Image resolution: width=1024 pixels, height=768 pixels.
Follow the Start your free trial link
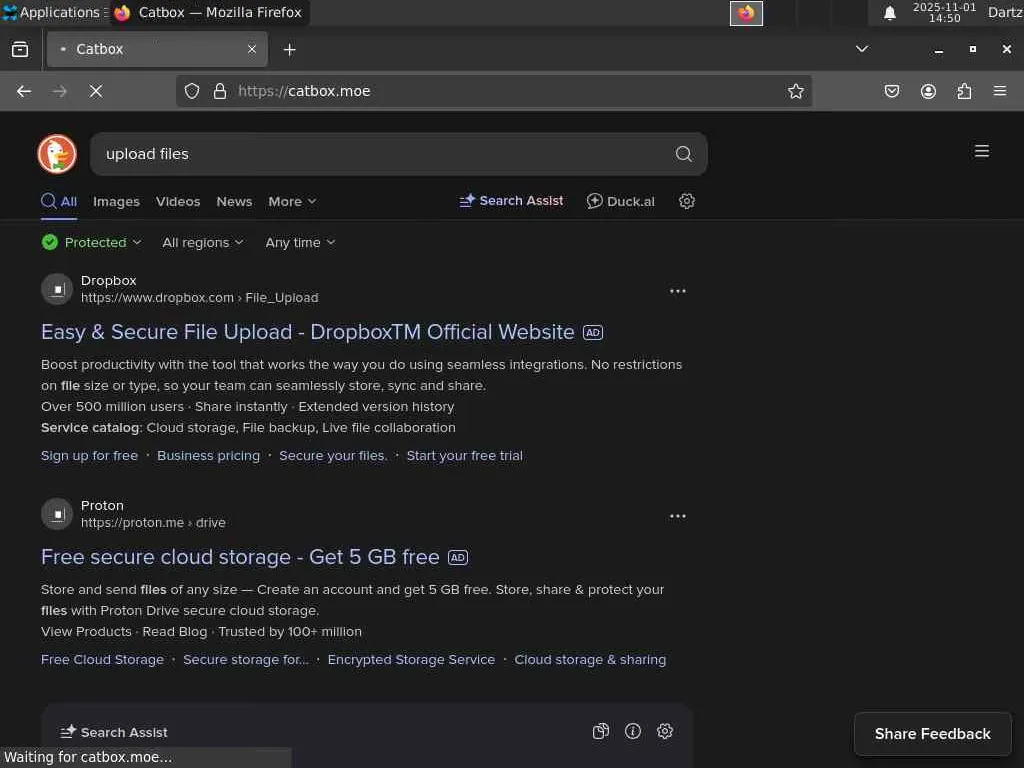(464, 456)
